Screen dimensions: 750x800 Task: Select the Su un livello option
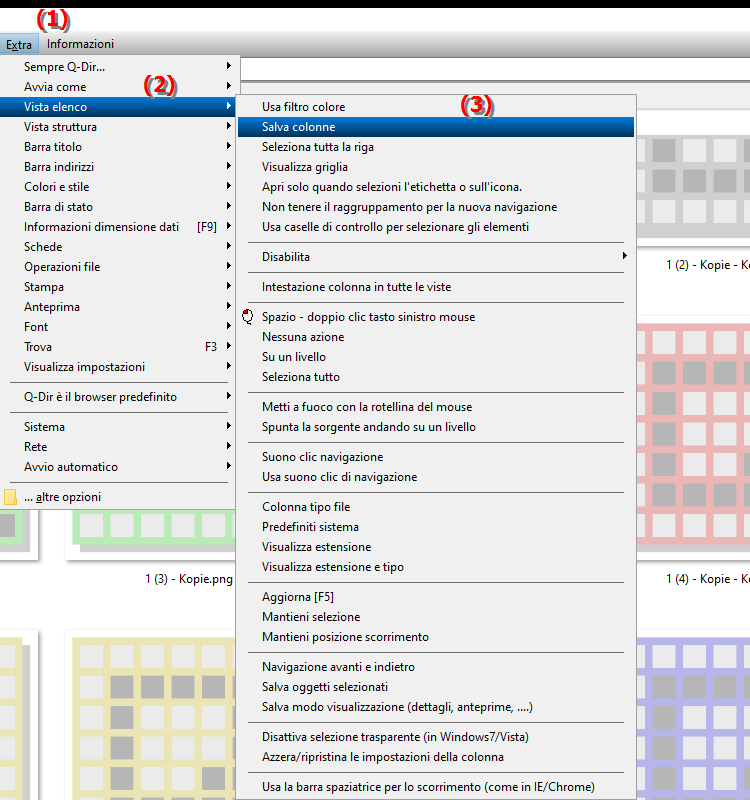[x=436, y=357]
